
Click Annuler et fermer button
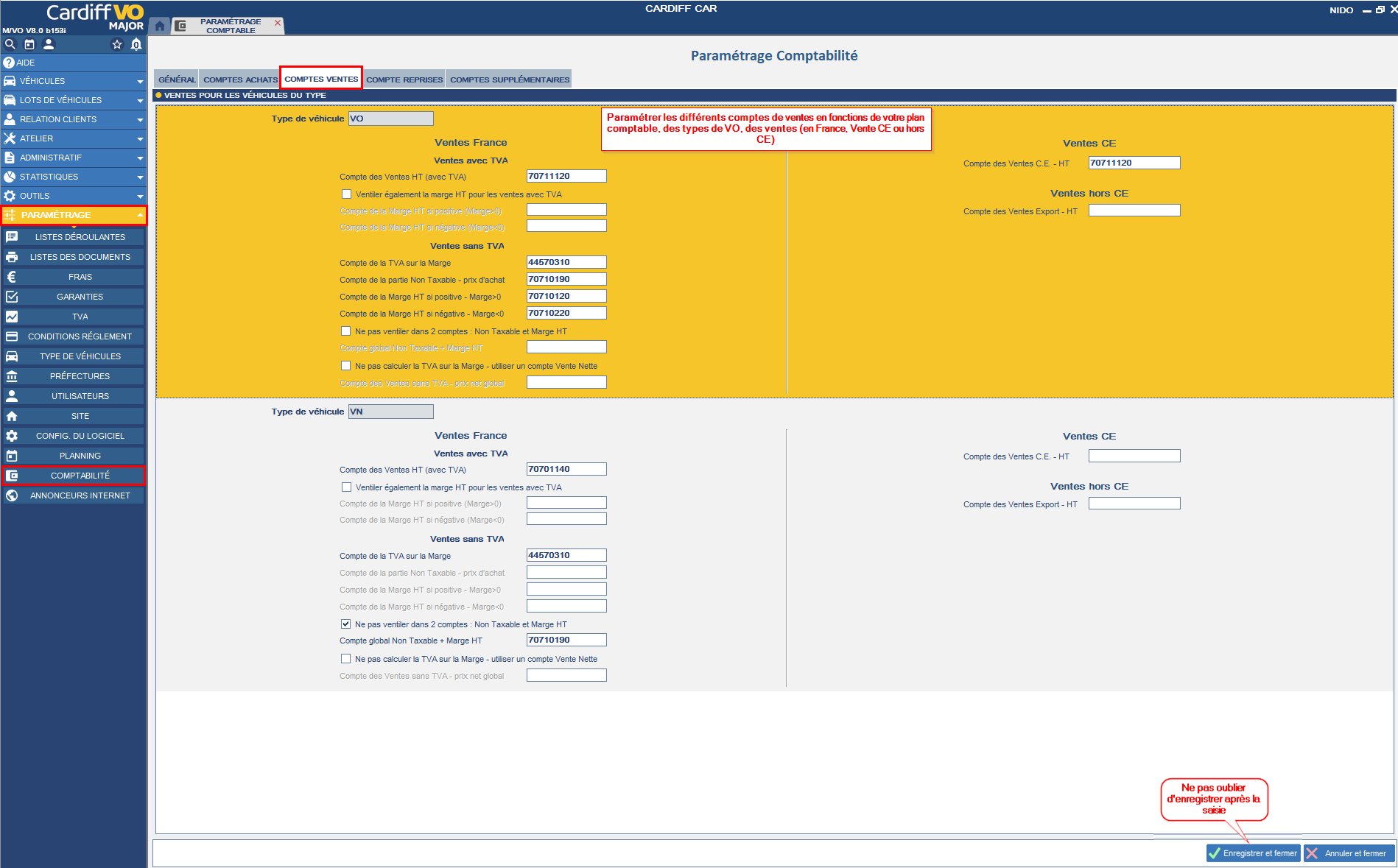coord(1349,853)
